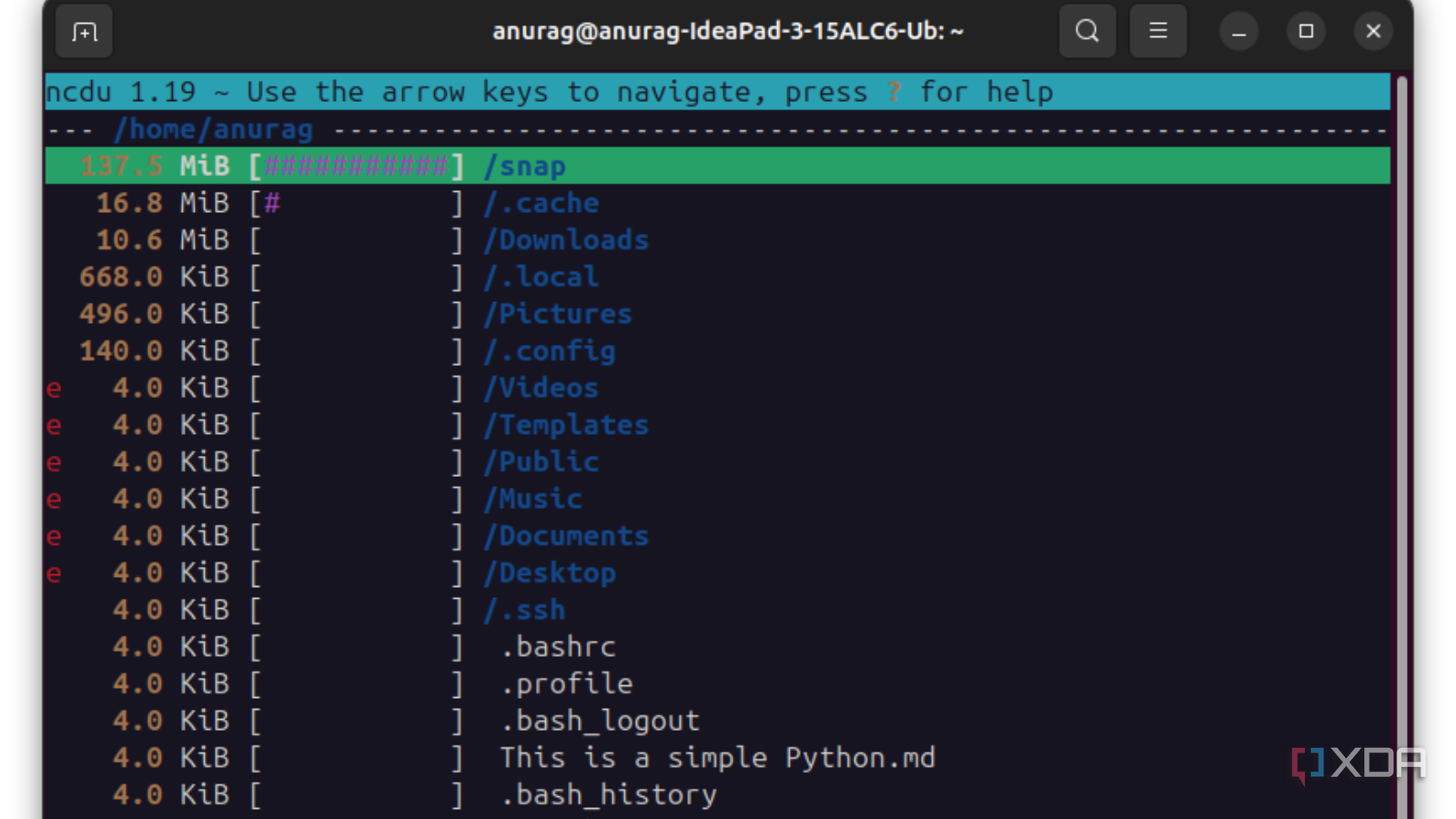
Task: Click the .bash_logout file name
Action: click(x=600, y=721)
